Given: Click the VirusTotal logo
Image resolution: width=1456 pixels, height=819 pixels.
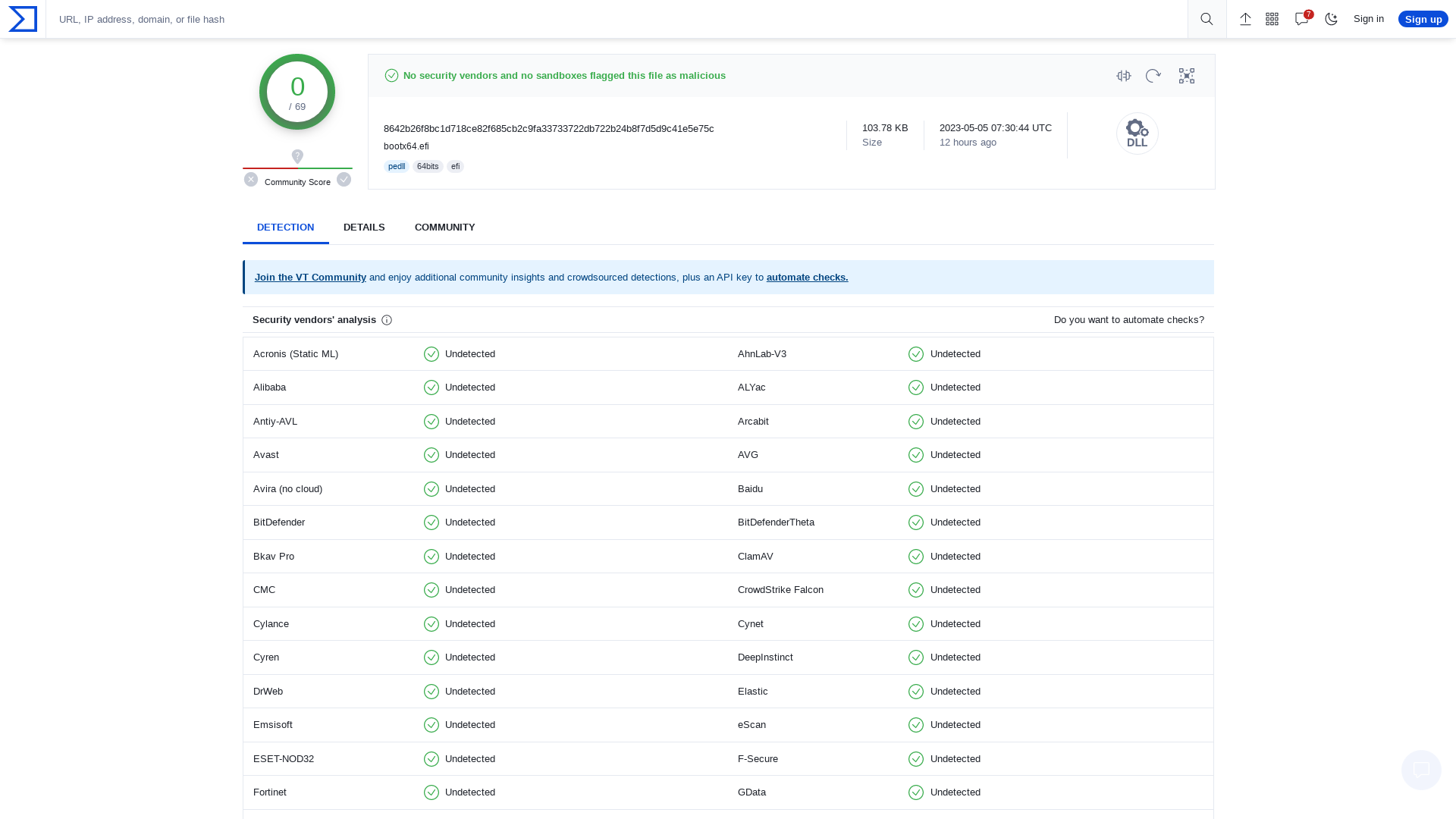Looking at the screenshot, I should click(x=23, y=19).
